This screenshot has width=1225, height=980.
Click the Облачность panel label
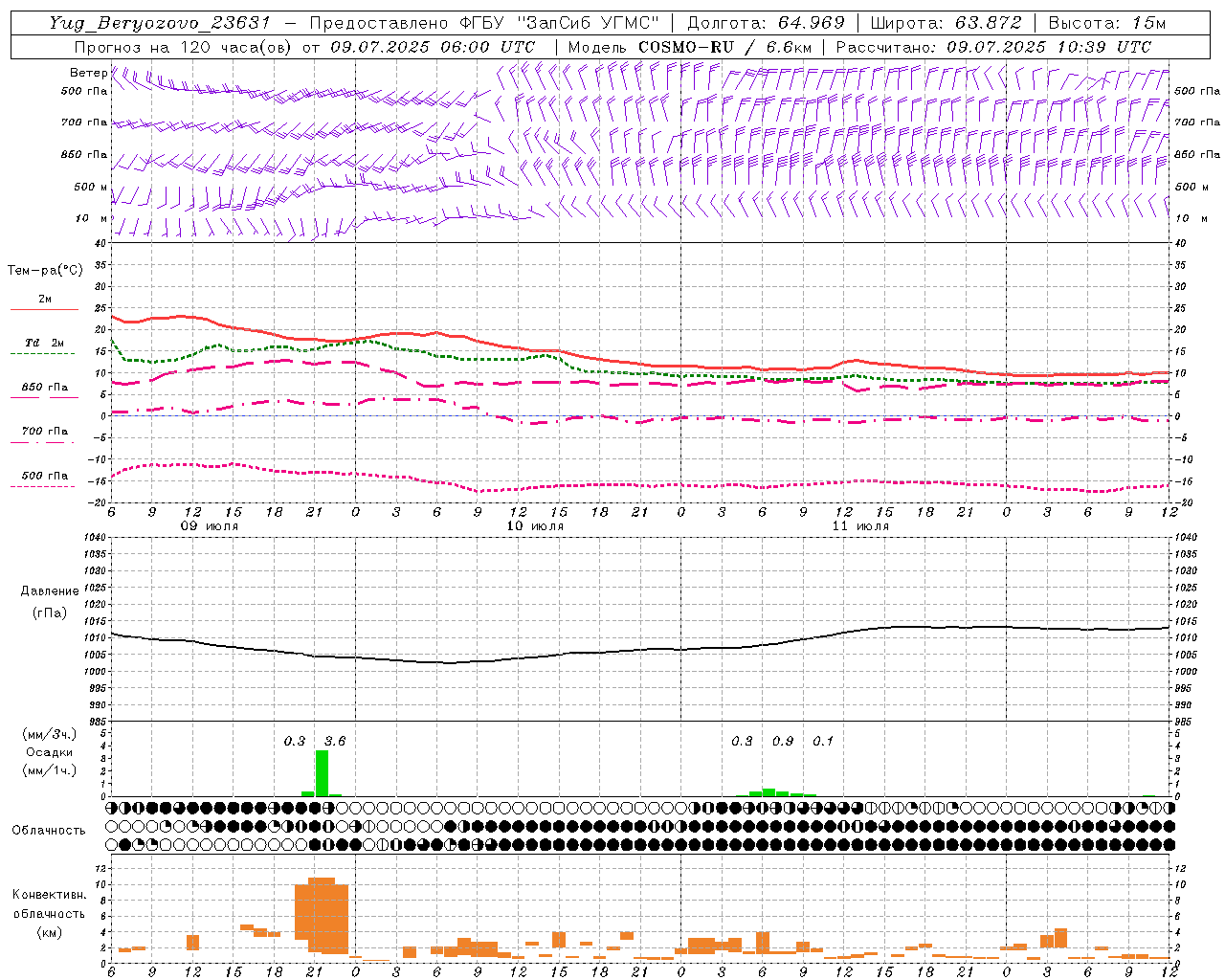[49, 831]
